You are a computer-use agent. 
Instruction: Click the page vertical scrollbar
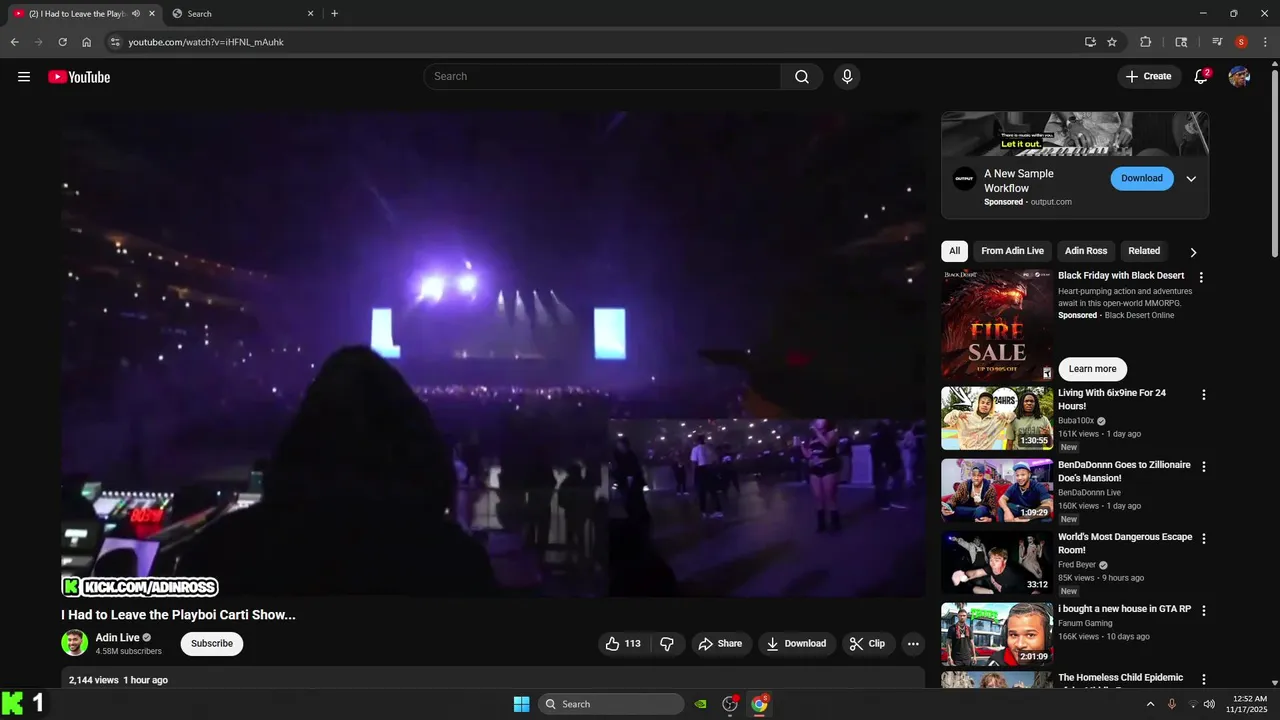(x=1274, y=165)
